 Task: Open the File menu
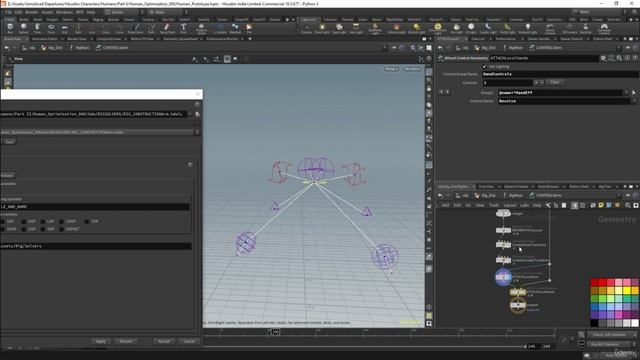8,12
